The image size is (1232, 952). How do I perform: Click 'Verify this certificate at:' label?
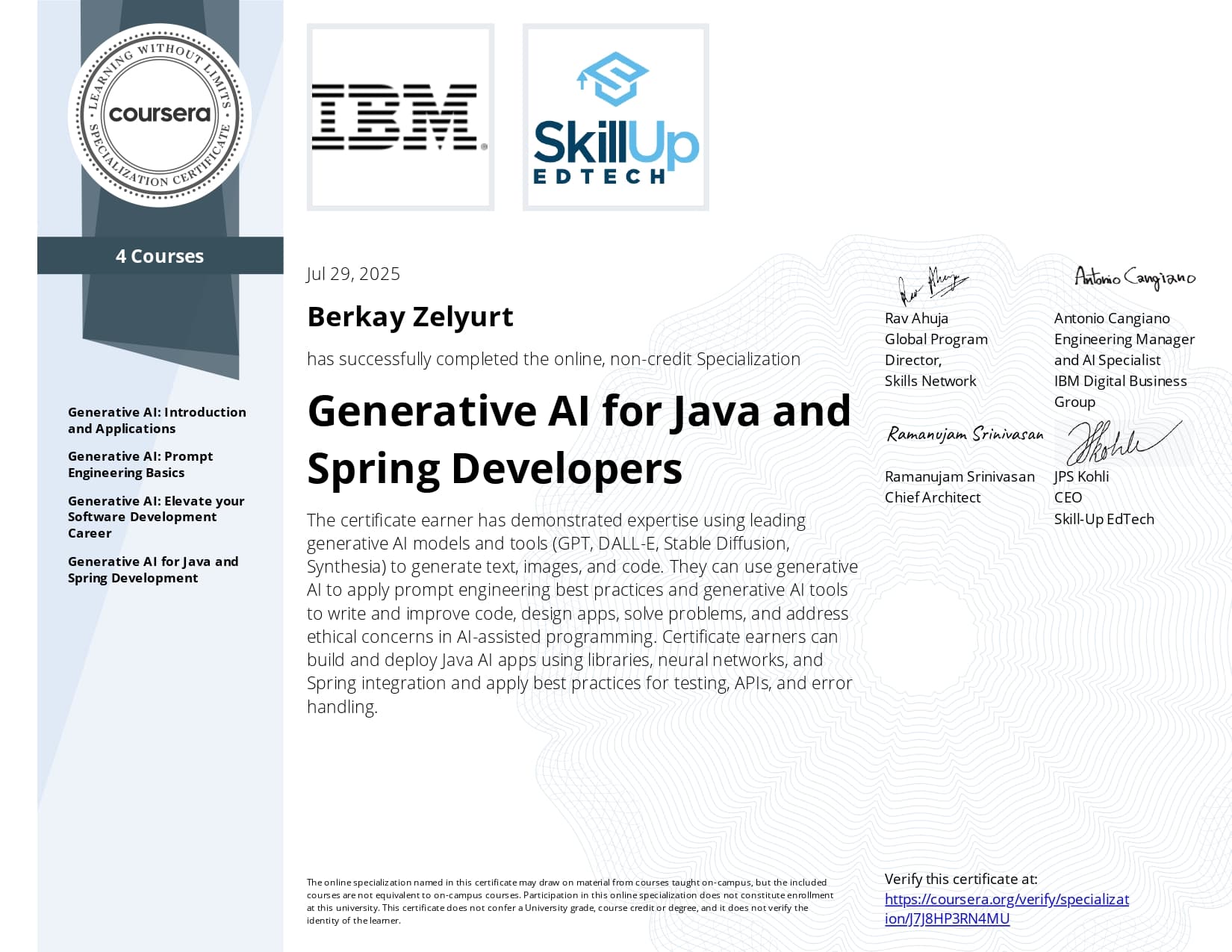(961, 879)
